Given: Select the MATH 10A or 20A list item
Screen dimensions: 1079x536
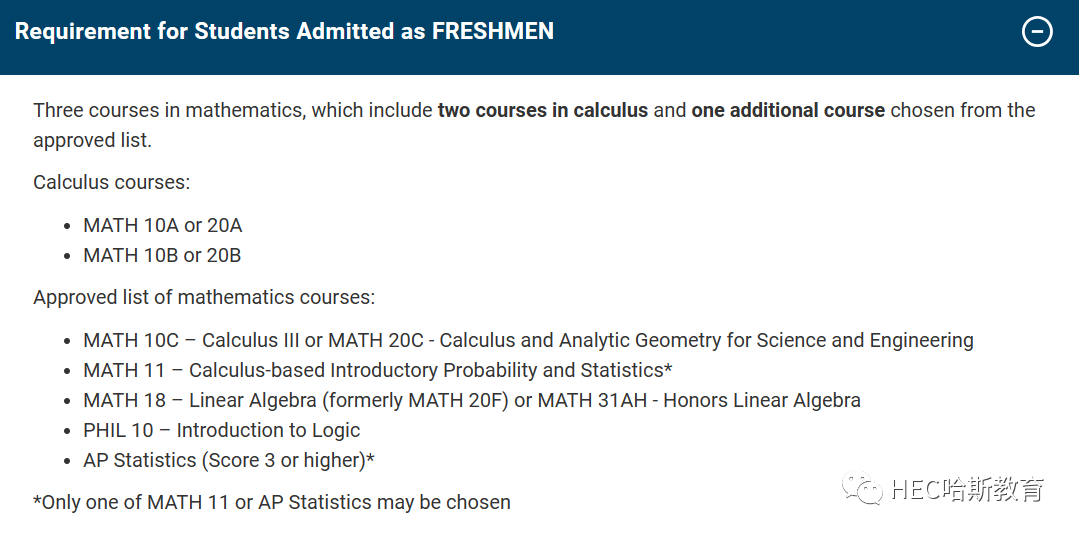Looking at the screenshot, I should click(162, 226).
